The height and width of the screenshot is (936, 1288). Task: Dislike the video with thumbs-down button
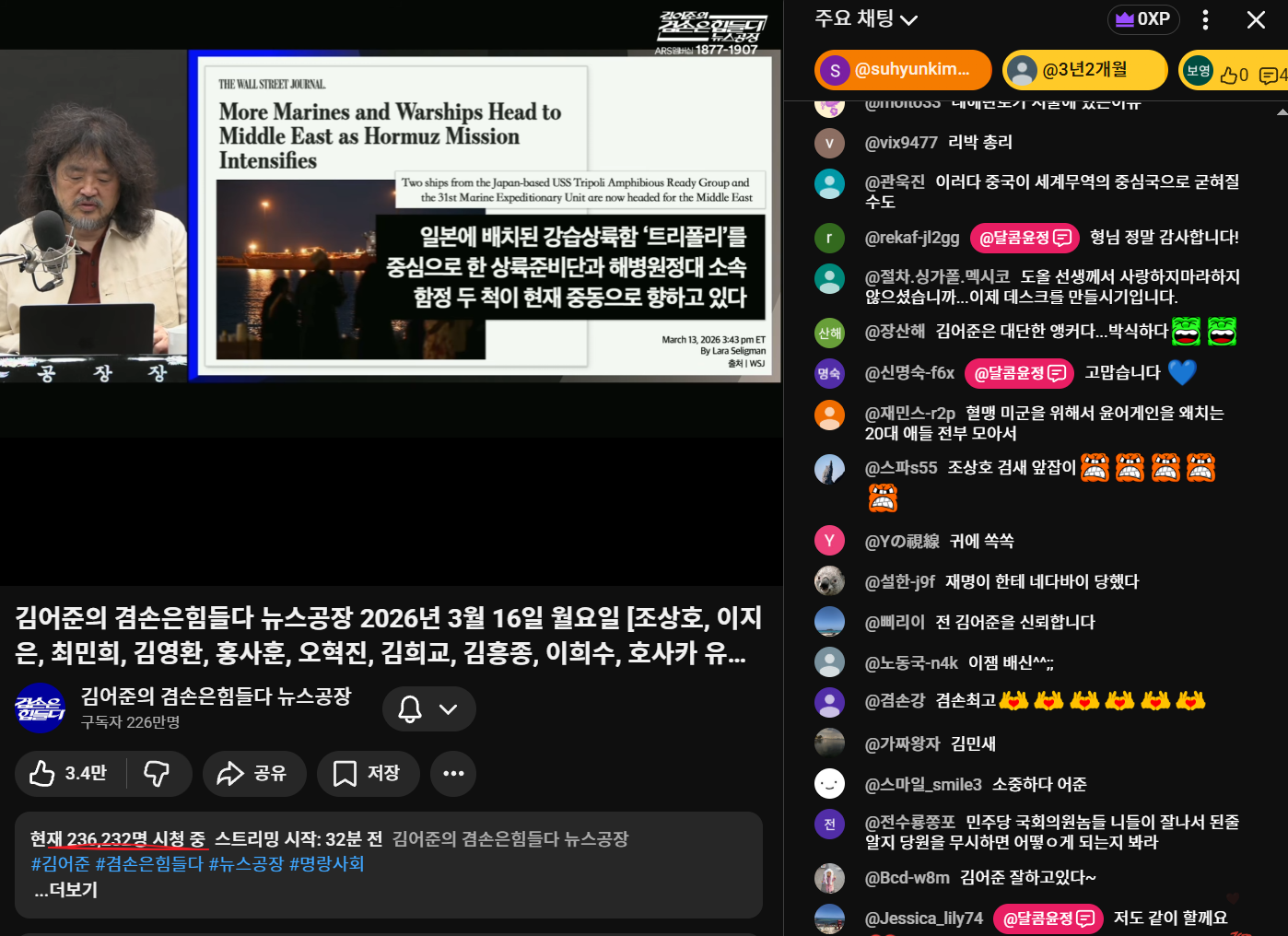click(158, 773)
